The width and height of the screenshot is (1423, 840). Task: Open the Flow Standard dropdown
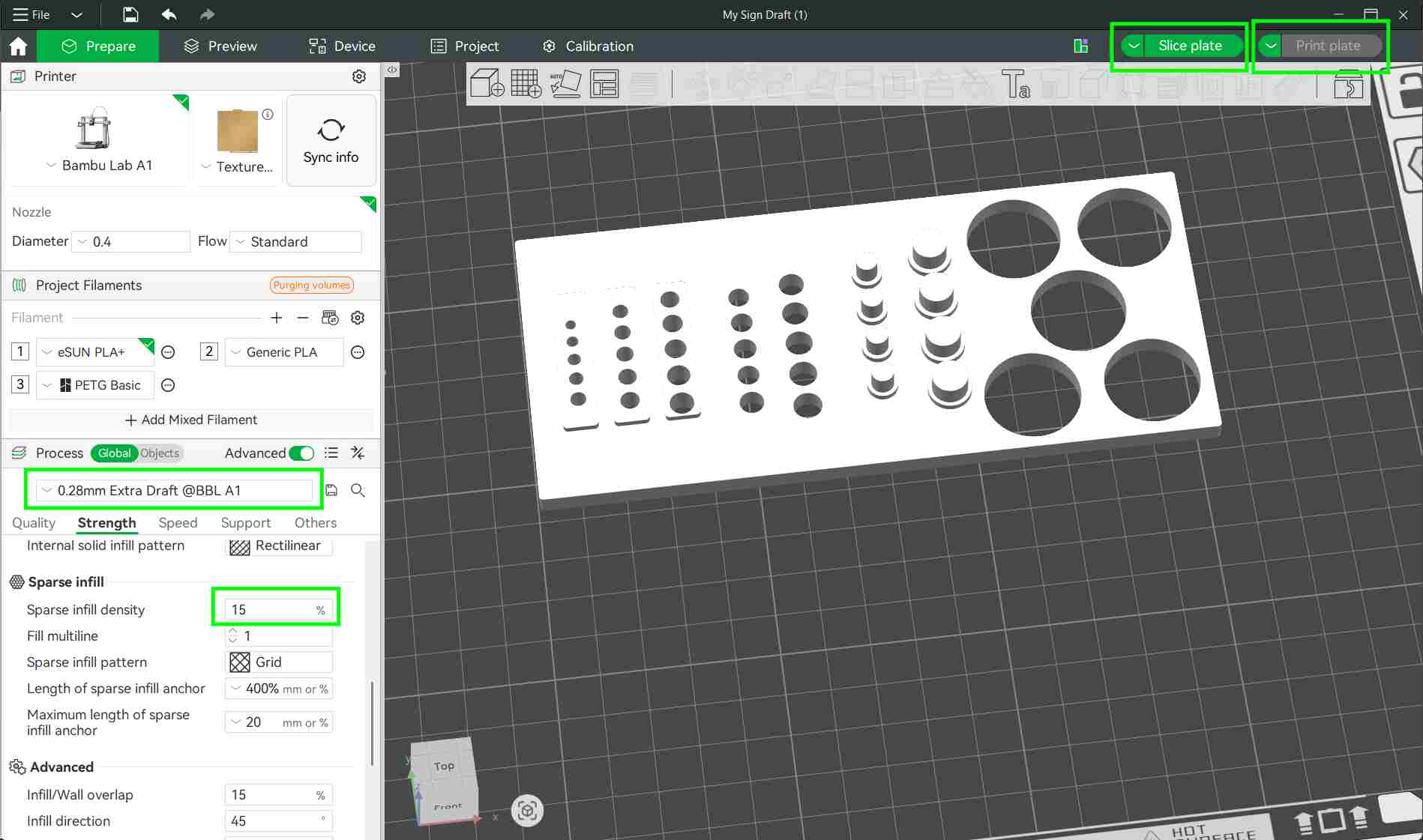(296, 241)
